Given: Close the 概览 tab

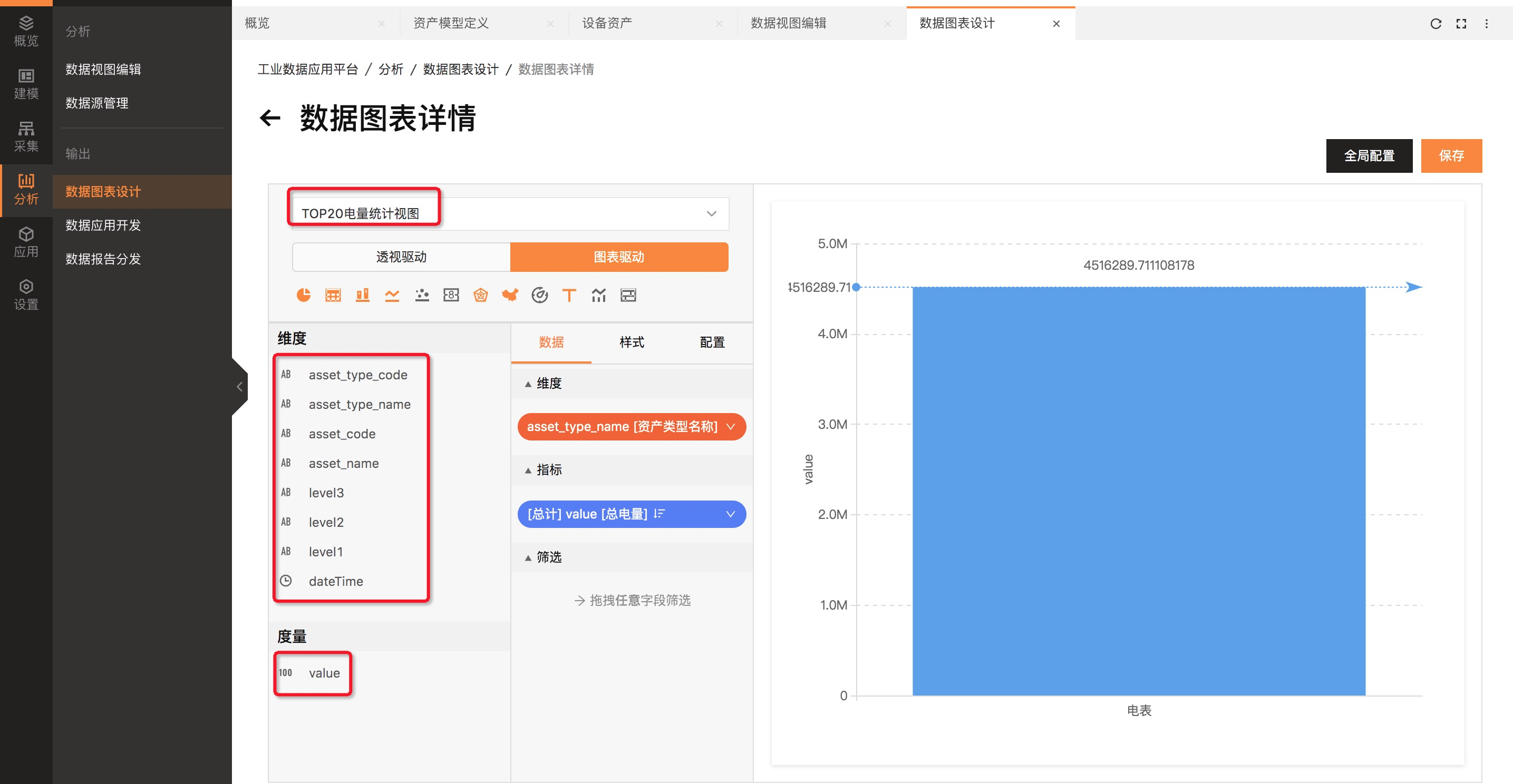Looking at the screenshot, I should tap(382, 24).
